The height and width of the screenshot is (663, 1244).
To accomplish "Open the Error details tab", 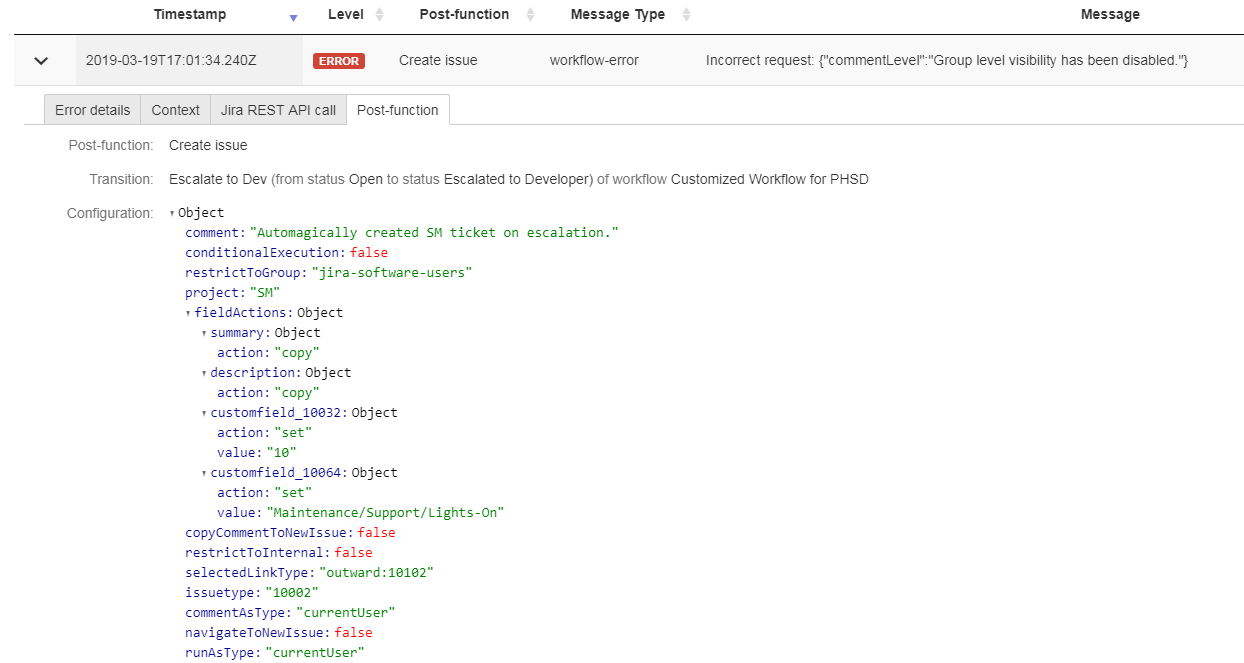I will pos(92,110).
